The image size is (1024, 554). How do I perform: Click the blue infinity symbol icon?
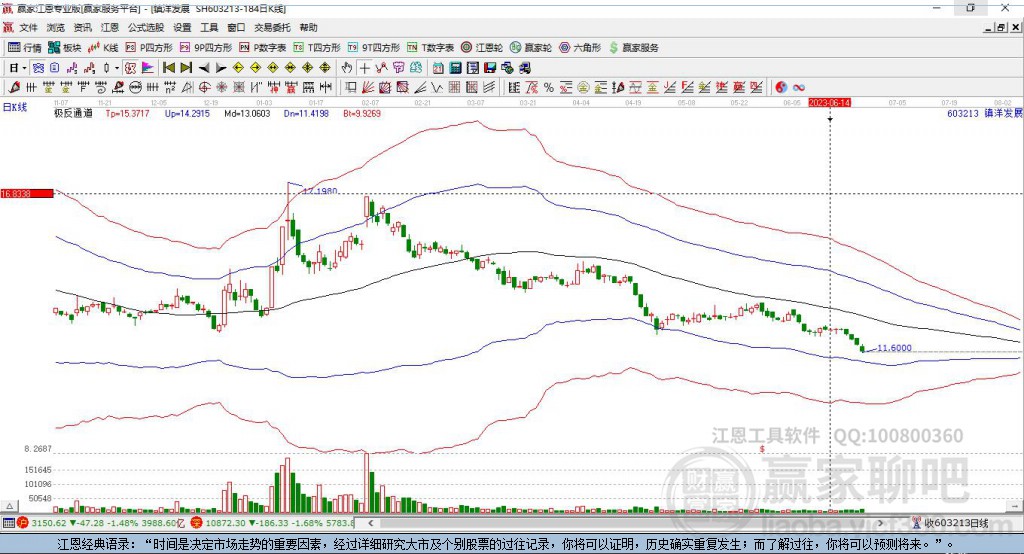[798, 88]
